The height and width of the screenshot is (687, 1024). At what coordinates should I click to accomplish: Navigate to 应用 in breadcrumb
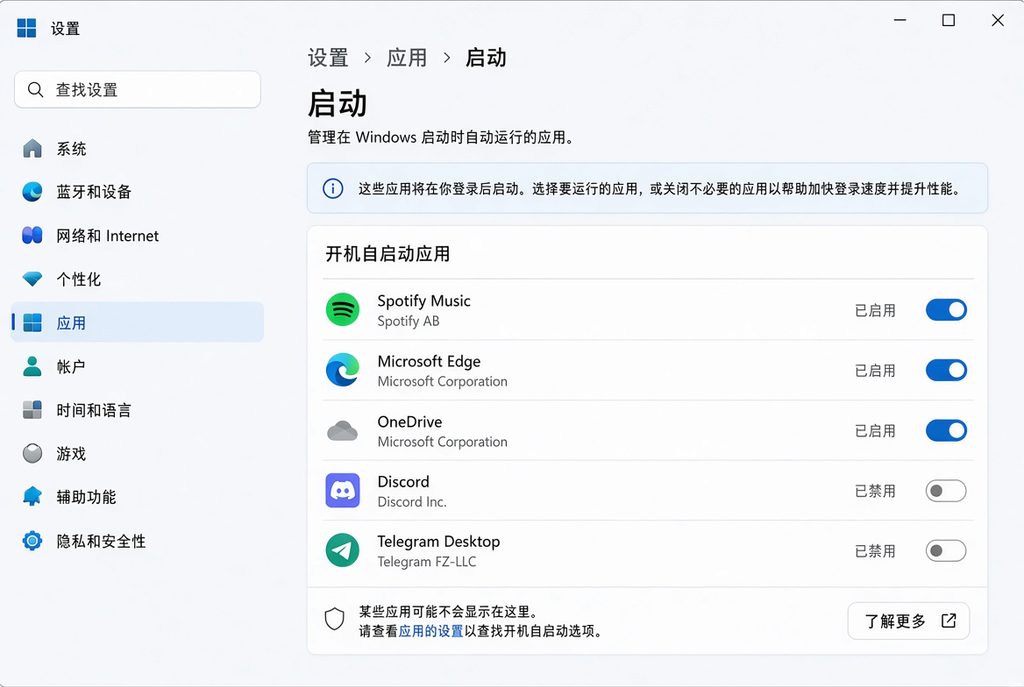(406, 57)
